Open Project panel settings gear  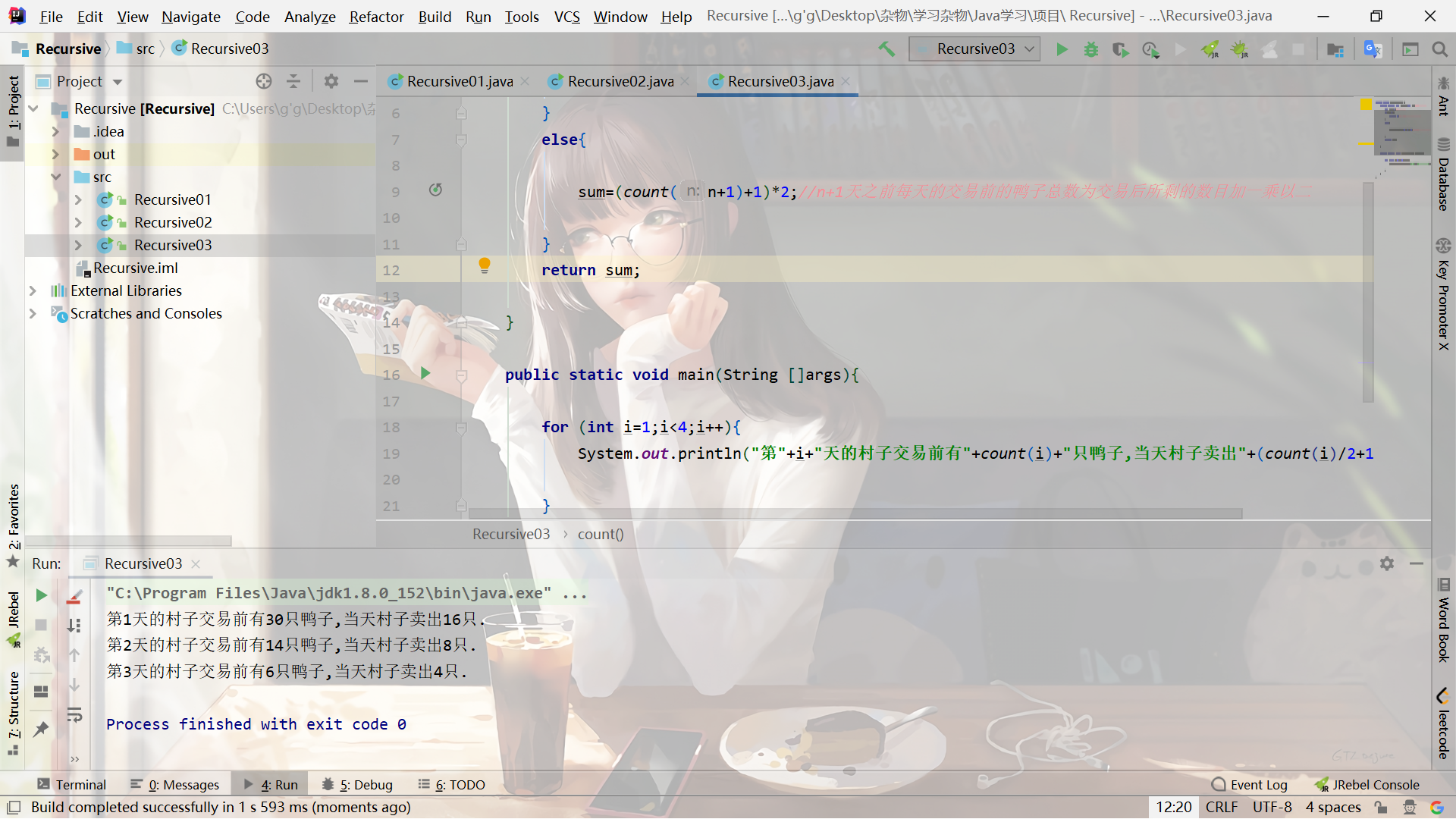pyautogui.click(x=331, y=81)
